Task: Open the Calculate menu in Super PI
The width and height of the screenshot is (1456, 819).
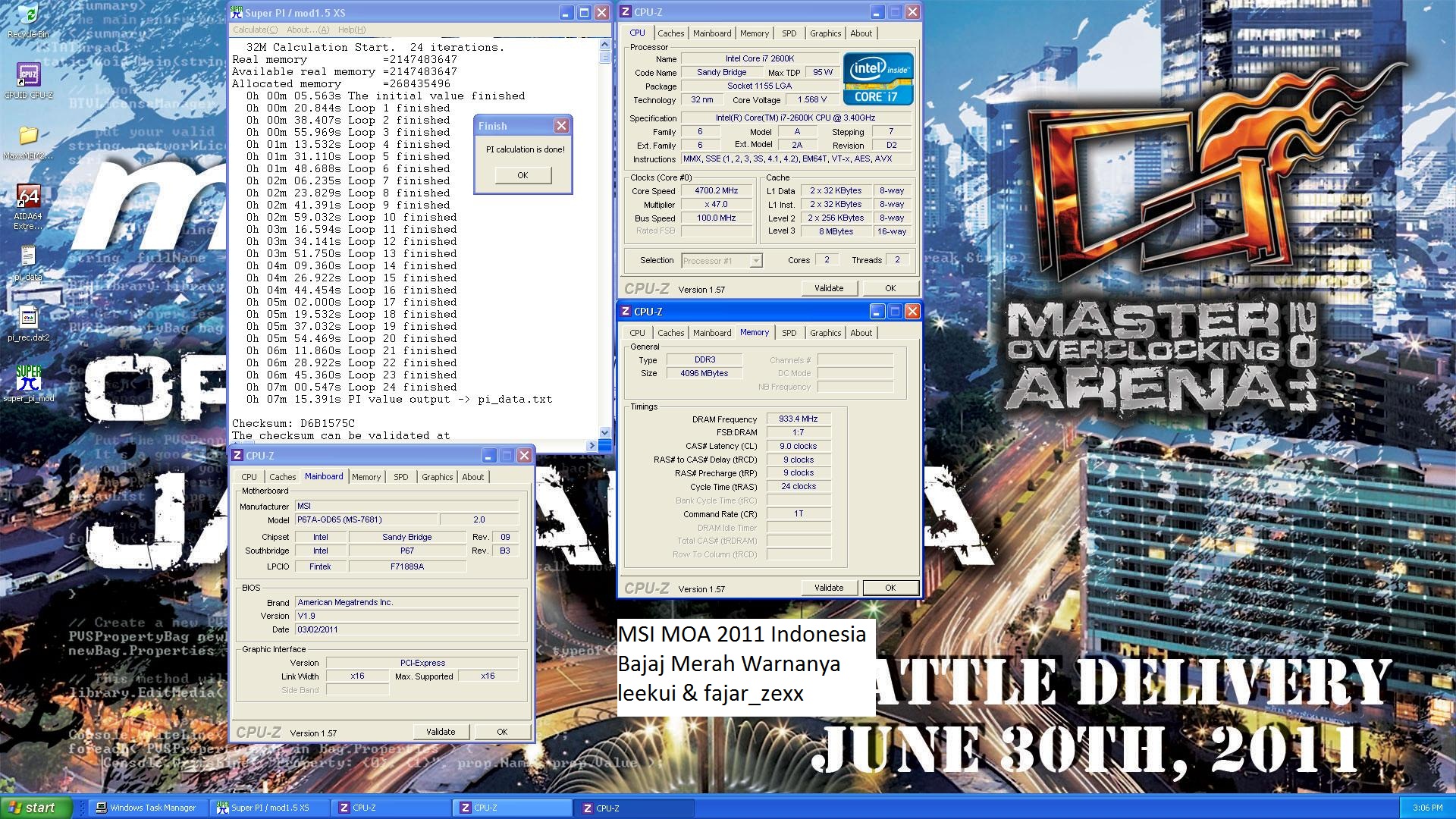Action: point(255,30)
